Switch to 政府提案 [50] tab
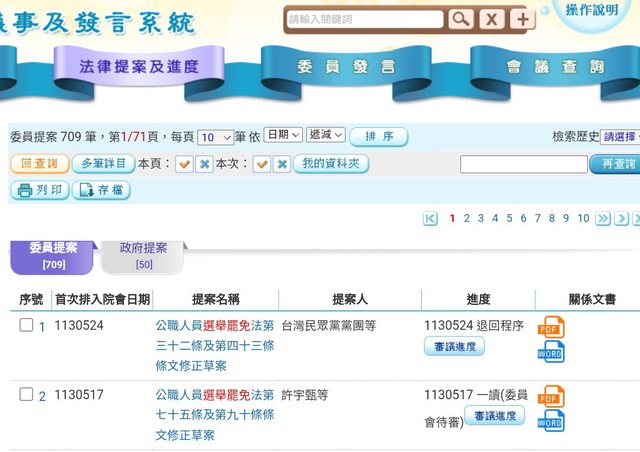The image size is (640, 452). click(143, 256)
